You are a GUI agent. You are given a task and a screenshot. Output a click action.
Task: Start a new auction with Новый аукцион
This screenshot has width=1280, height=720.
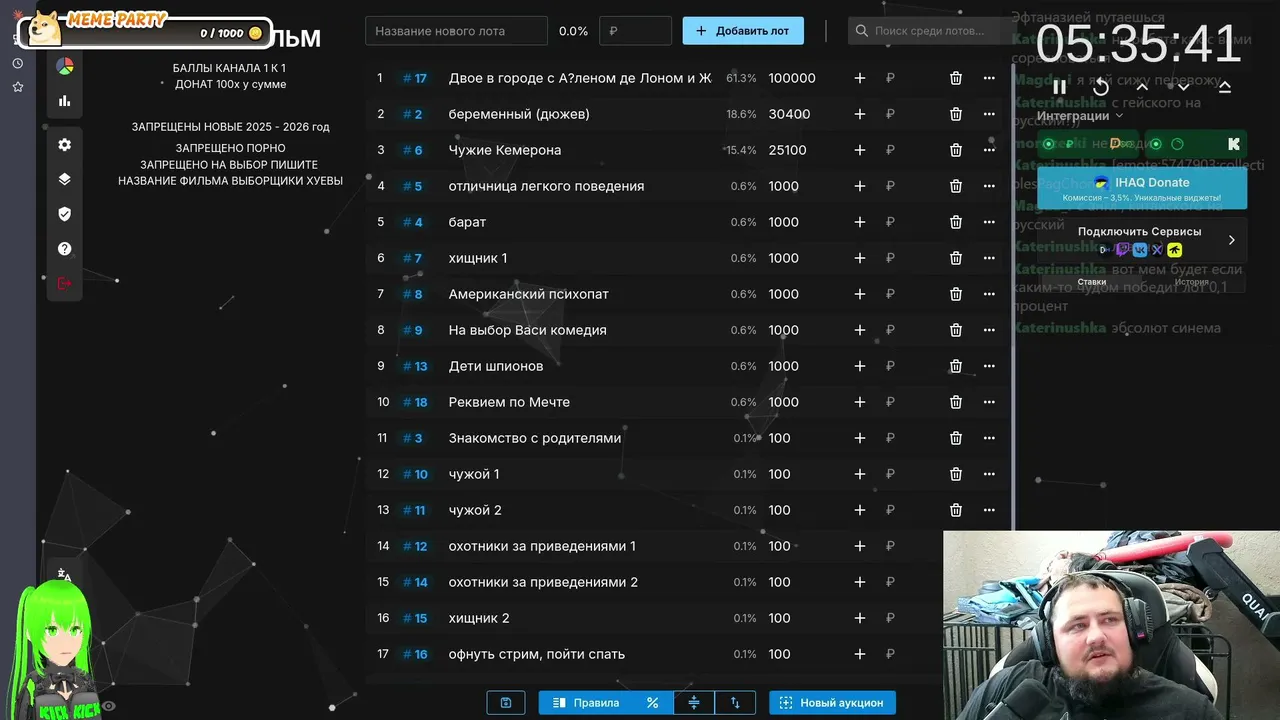pos(832,703)
